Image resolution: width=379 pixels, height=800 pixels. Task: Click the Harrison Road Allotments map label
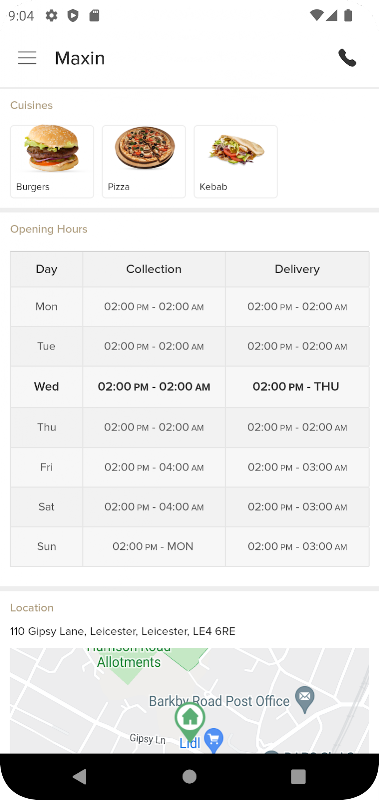coord(129,656)
